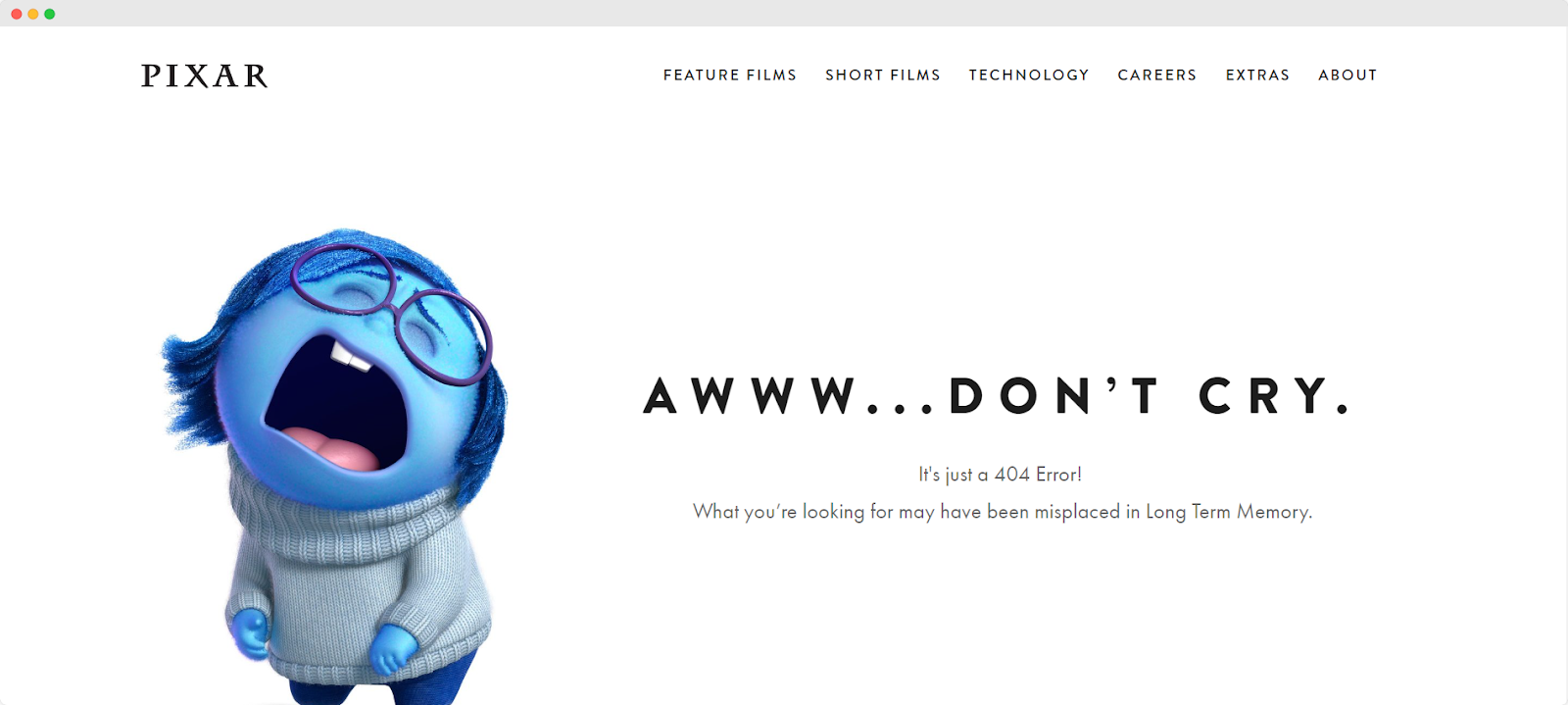Click Sadness's gray knit sweater
The image size is (1568, 705).
[x=358, y=579]
